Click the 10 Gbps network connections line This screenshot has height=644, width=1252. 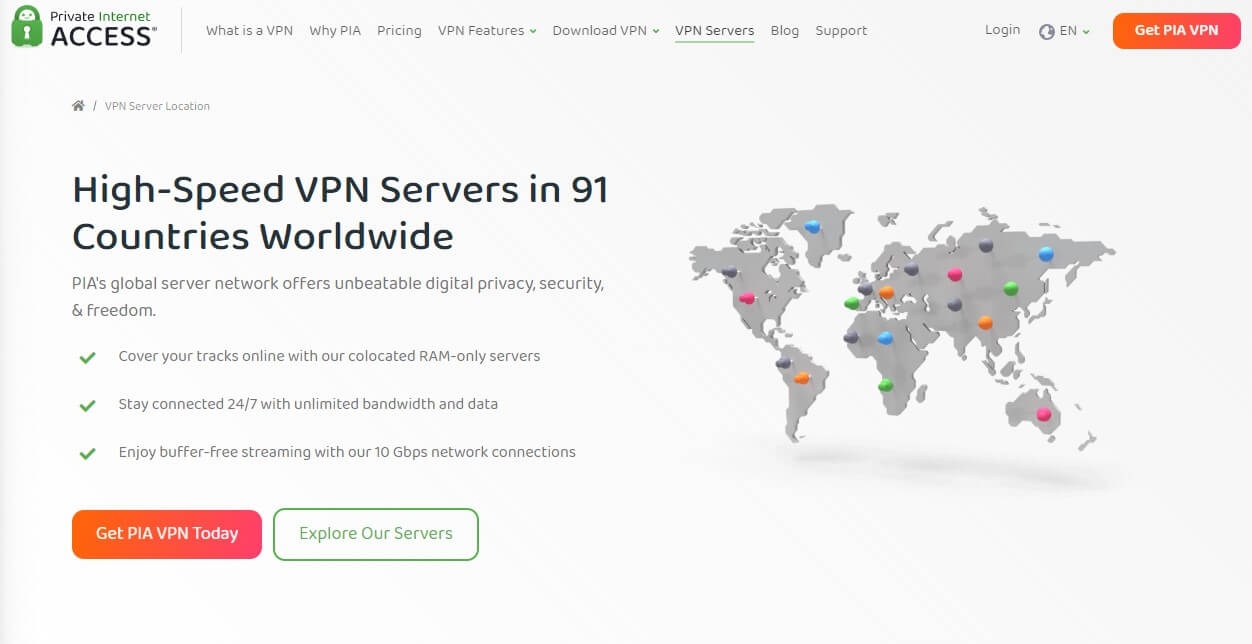pyautogui.click(x=347, y=452)
